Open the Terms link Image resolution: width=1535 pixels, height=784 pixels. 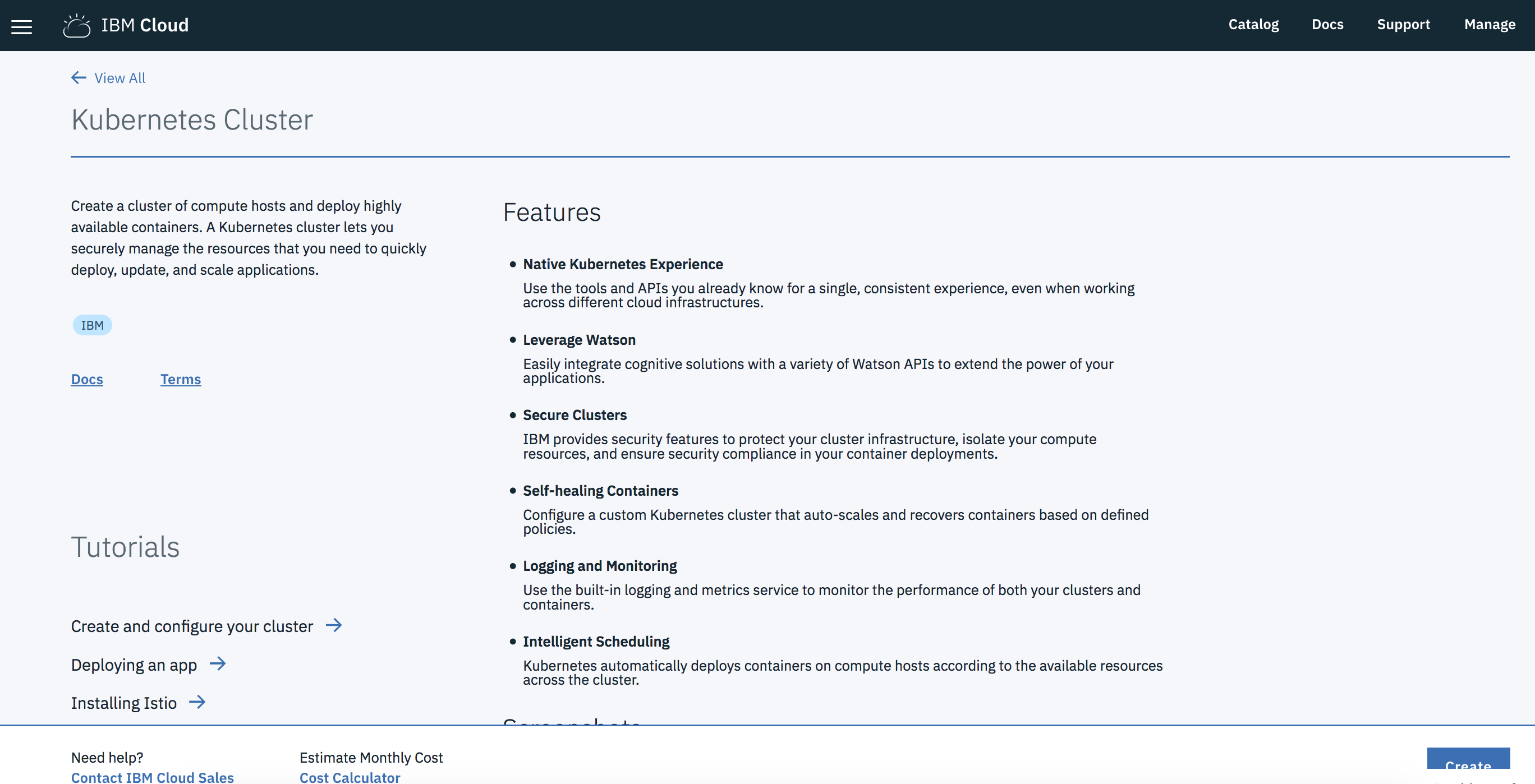[181, 380]
